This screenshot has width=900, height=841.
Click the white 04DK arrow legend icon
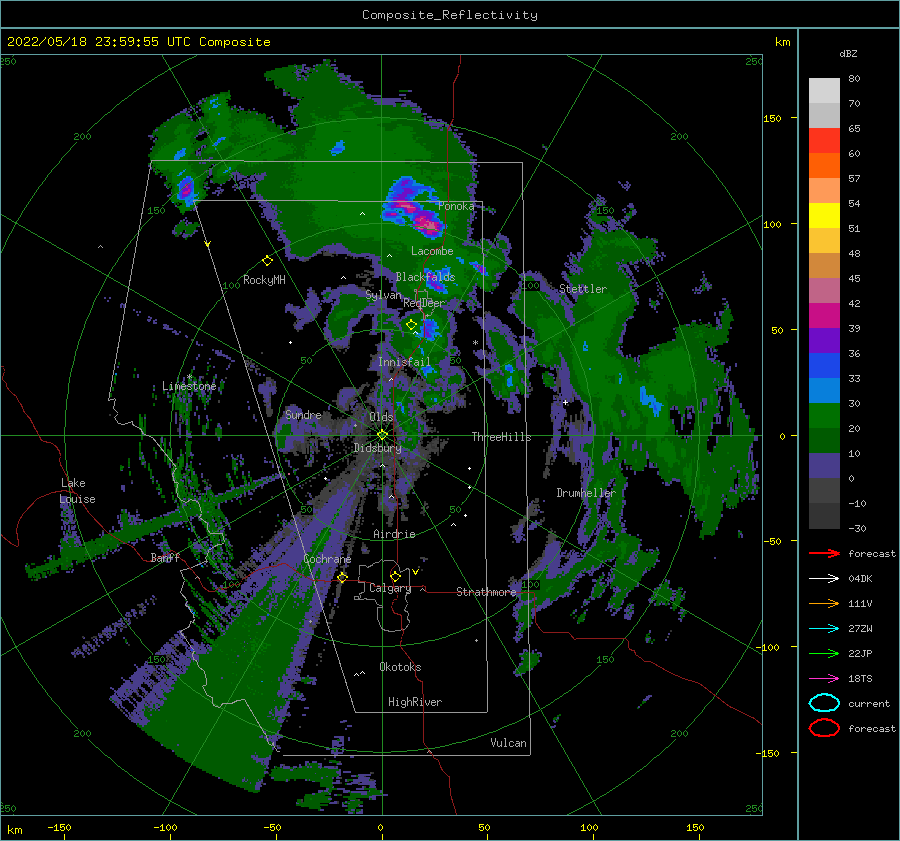(824, 578)
